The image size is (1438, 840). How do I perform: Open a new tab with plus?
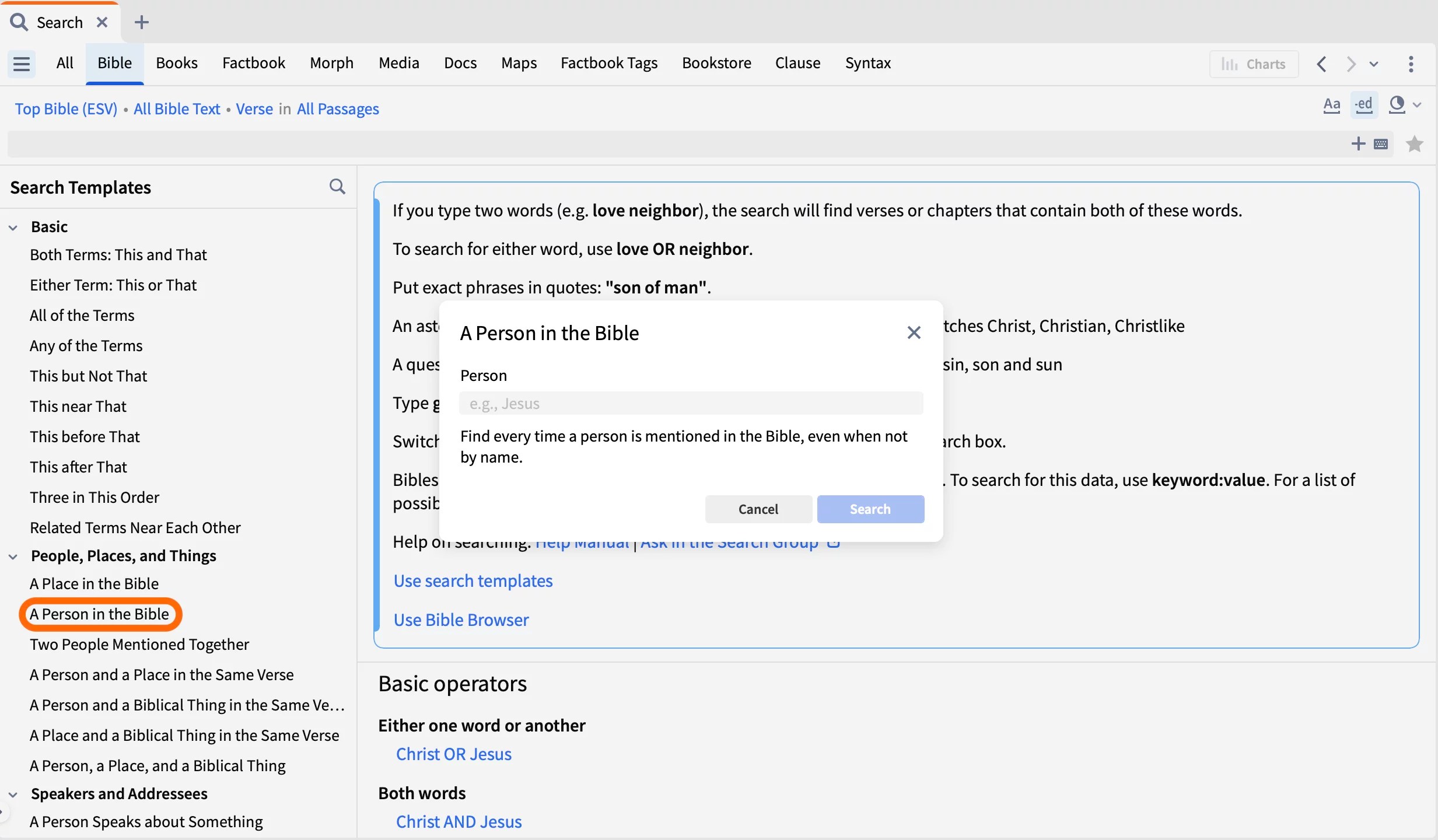coord(141,22)
